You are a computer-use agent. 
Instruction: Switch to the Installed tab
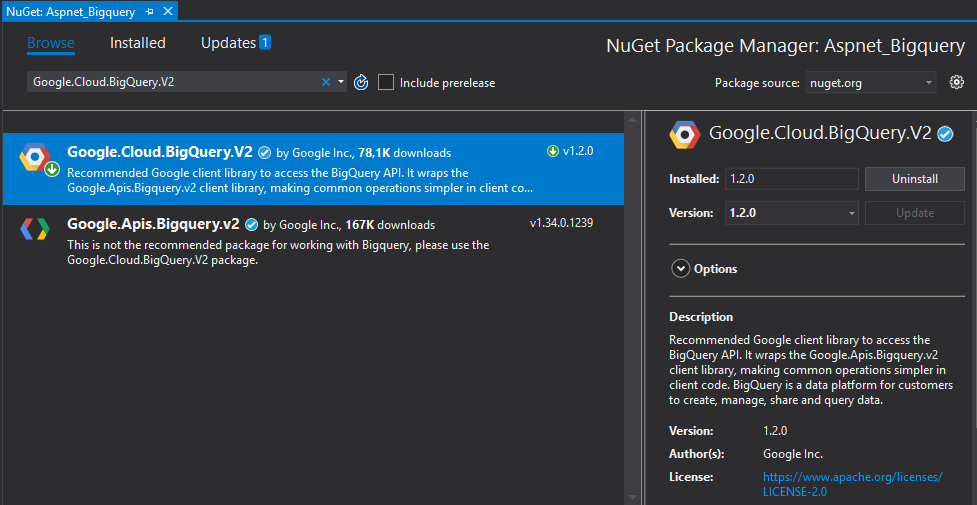(138, 43)
